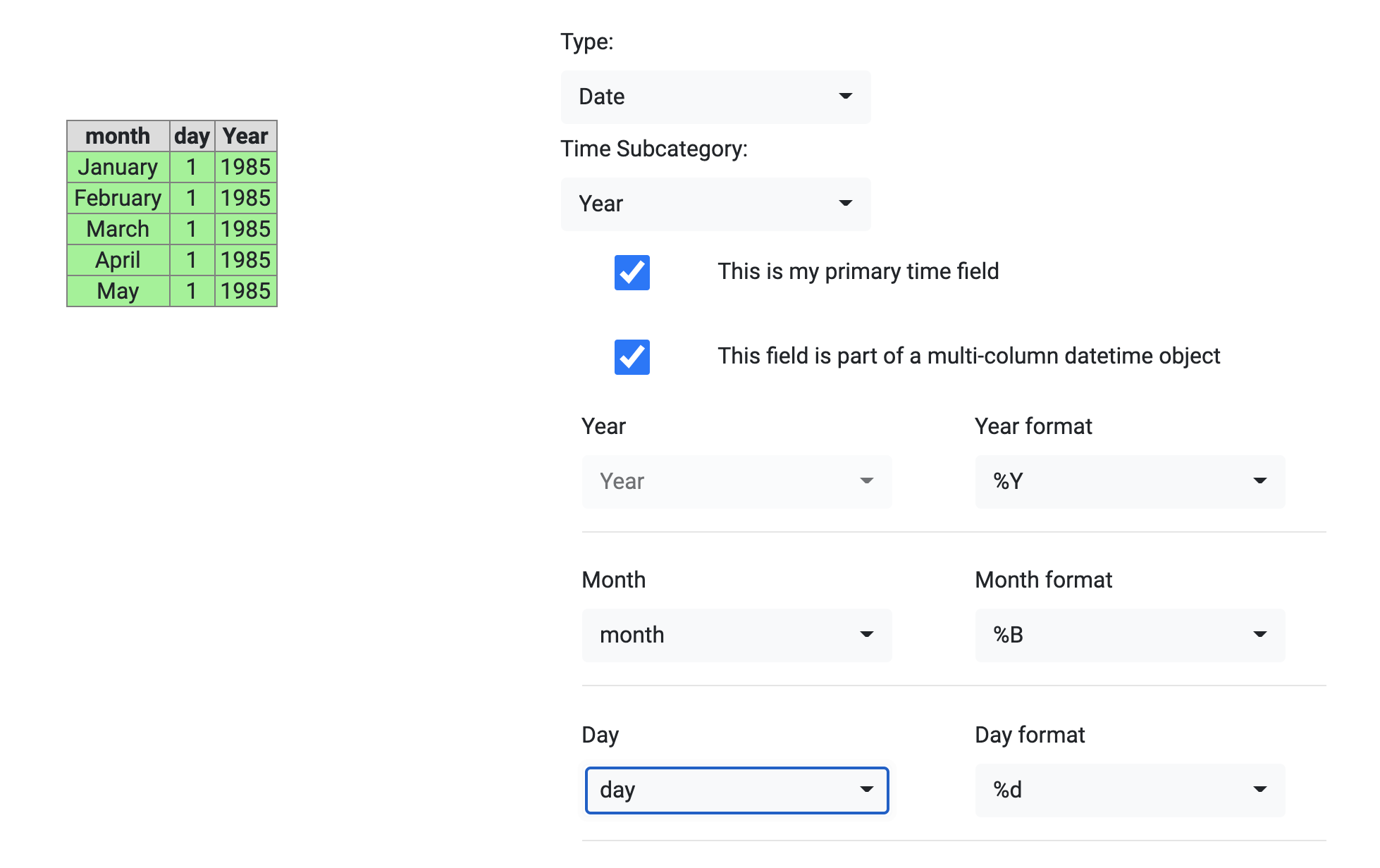The height and width of the screenshot is (868, 1380).
Task: Select the 'March' table cell
Action: [118, 229]
